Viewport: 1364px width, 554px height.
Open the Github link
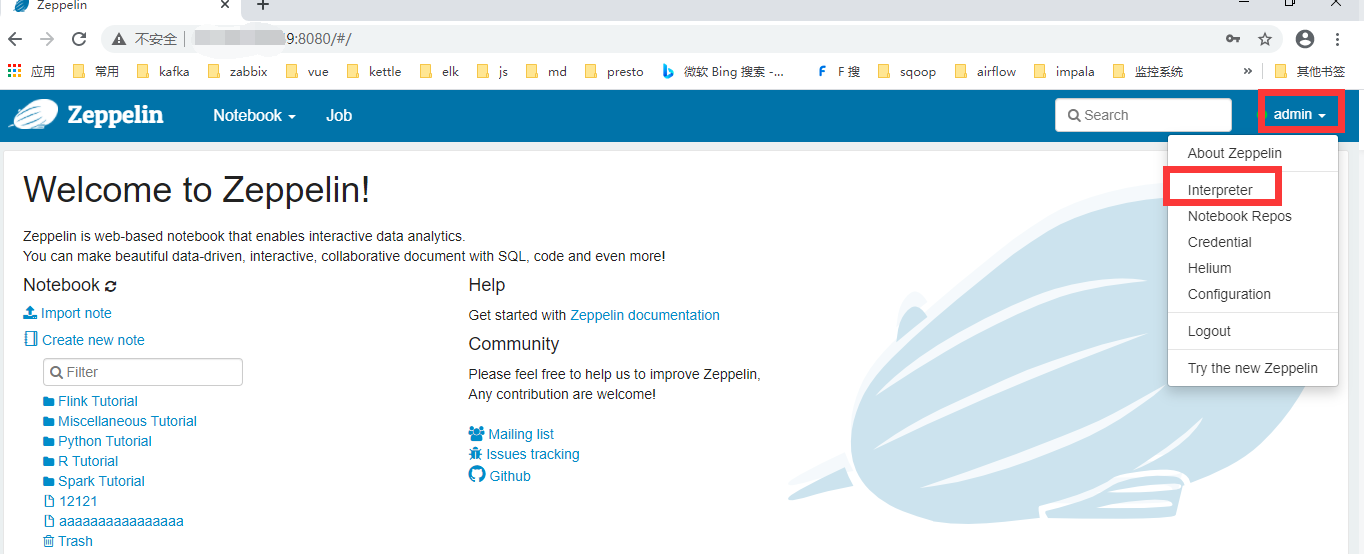[500, 475]
